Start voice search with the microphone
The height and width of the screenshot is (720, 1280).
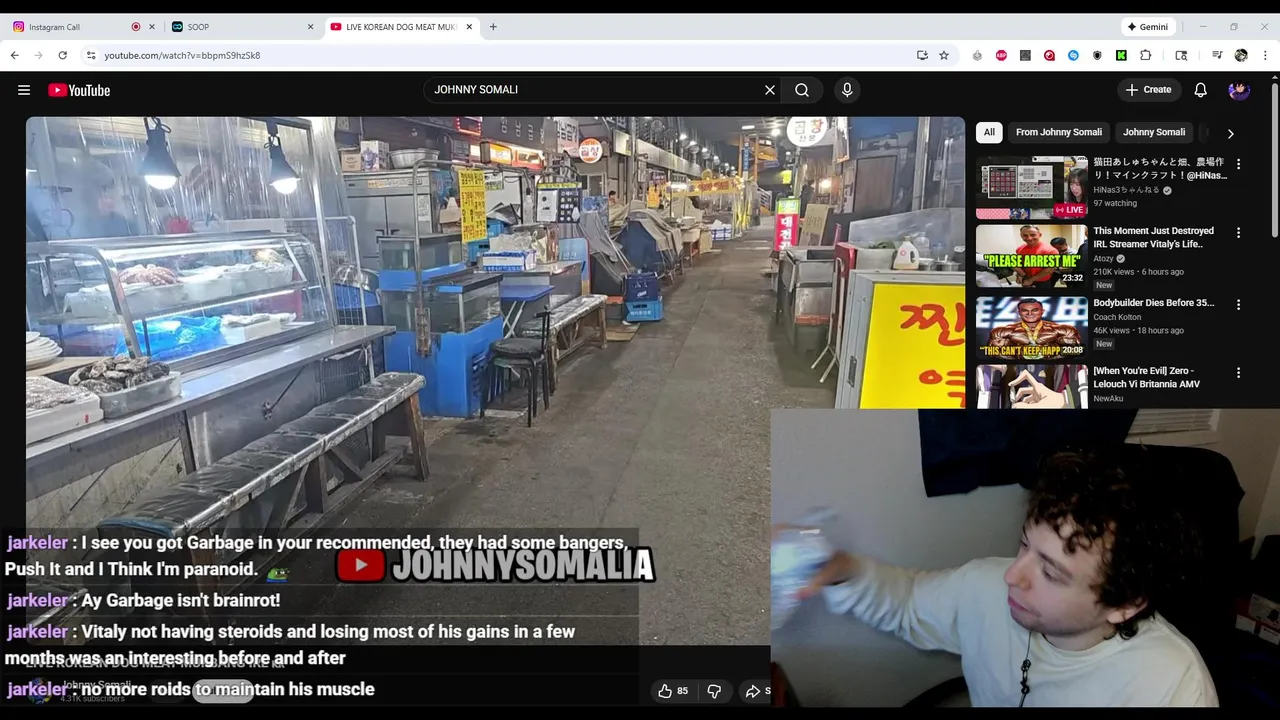click(x=847, y=90)
